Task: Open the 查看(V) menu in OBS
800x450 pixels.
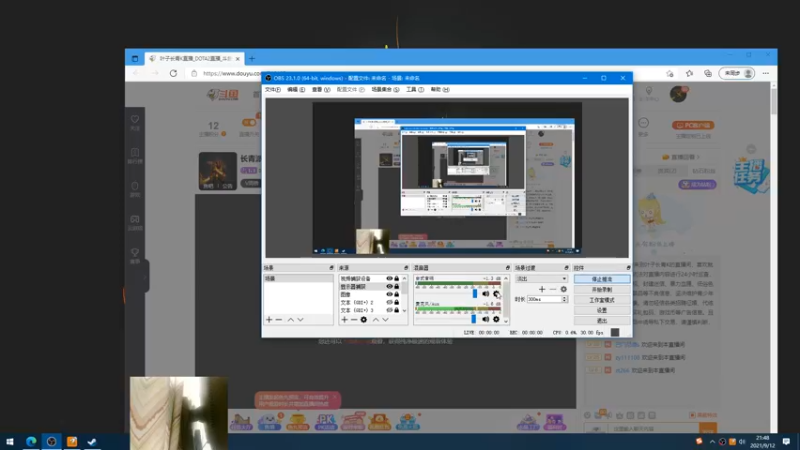Action: [321, 90]
